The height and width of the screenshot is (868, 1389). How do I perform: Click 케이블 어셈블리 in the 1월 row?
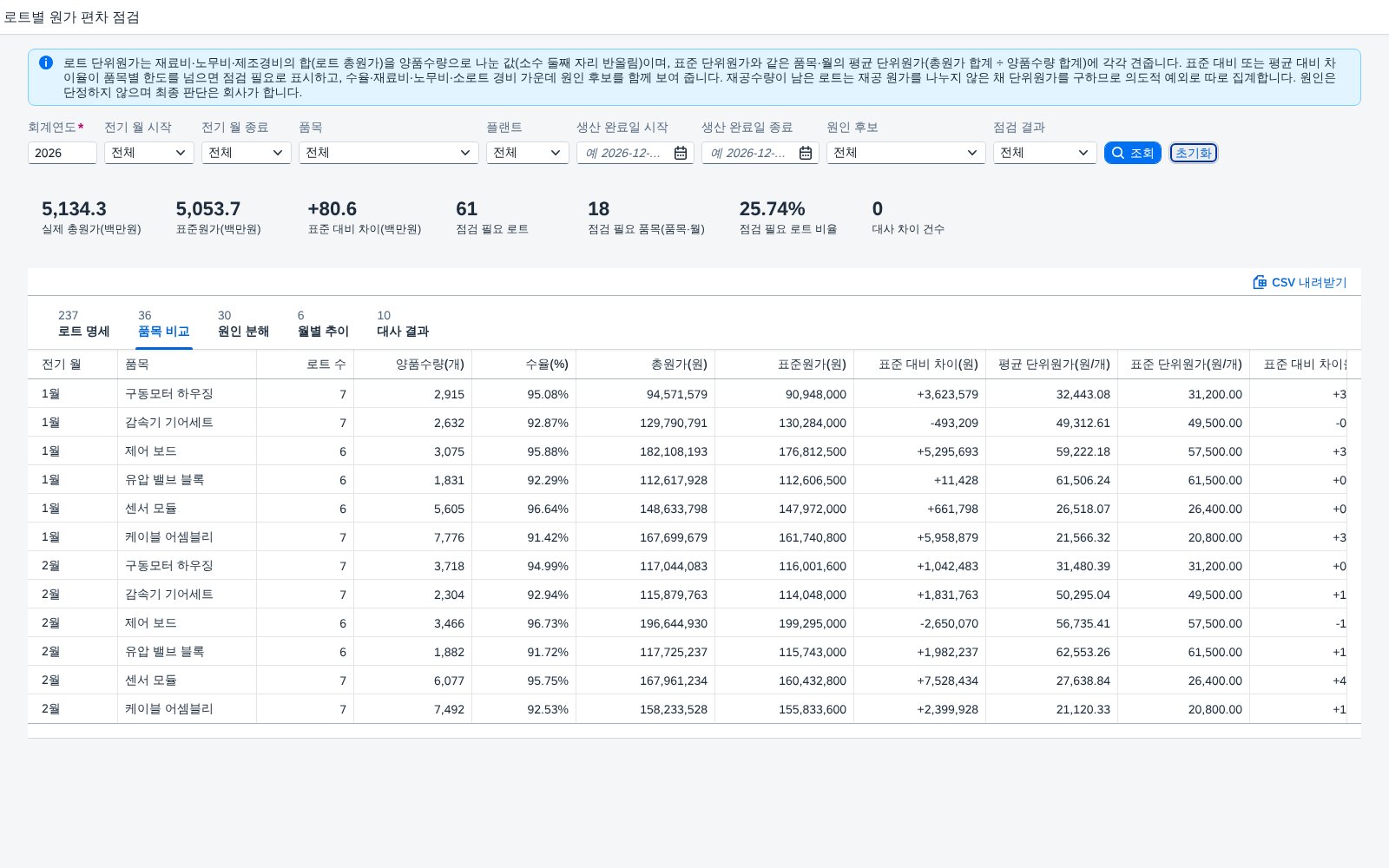(x=169, y=537)
